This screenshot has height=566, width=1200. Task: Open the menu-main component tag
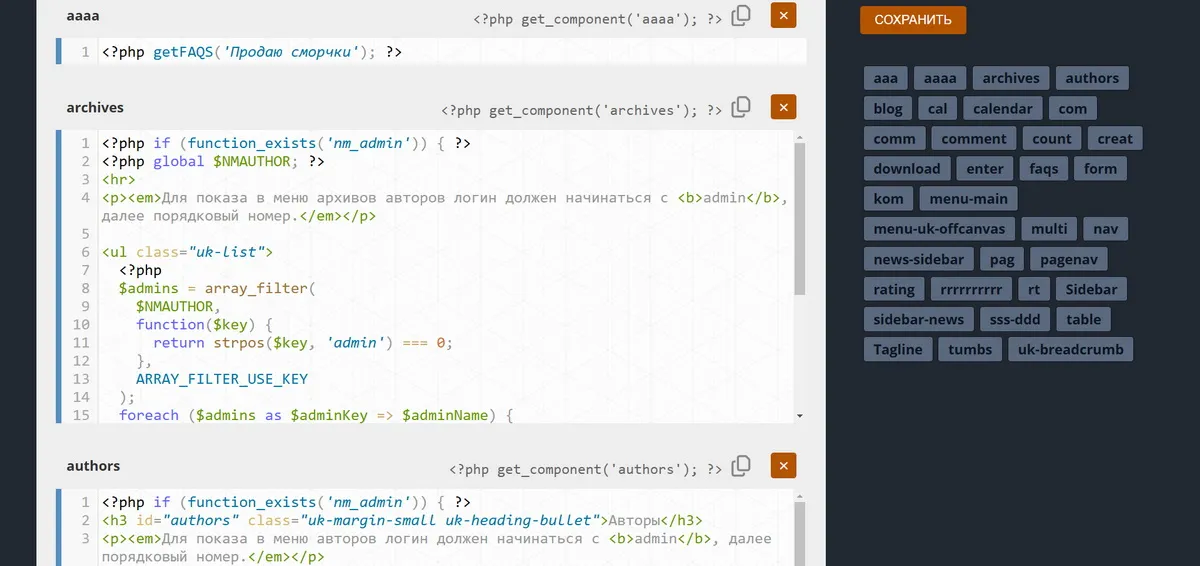coord(969,199)
